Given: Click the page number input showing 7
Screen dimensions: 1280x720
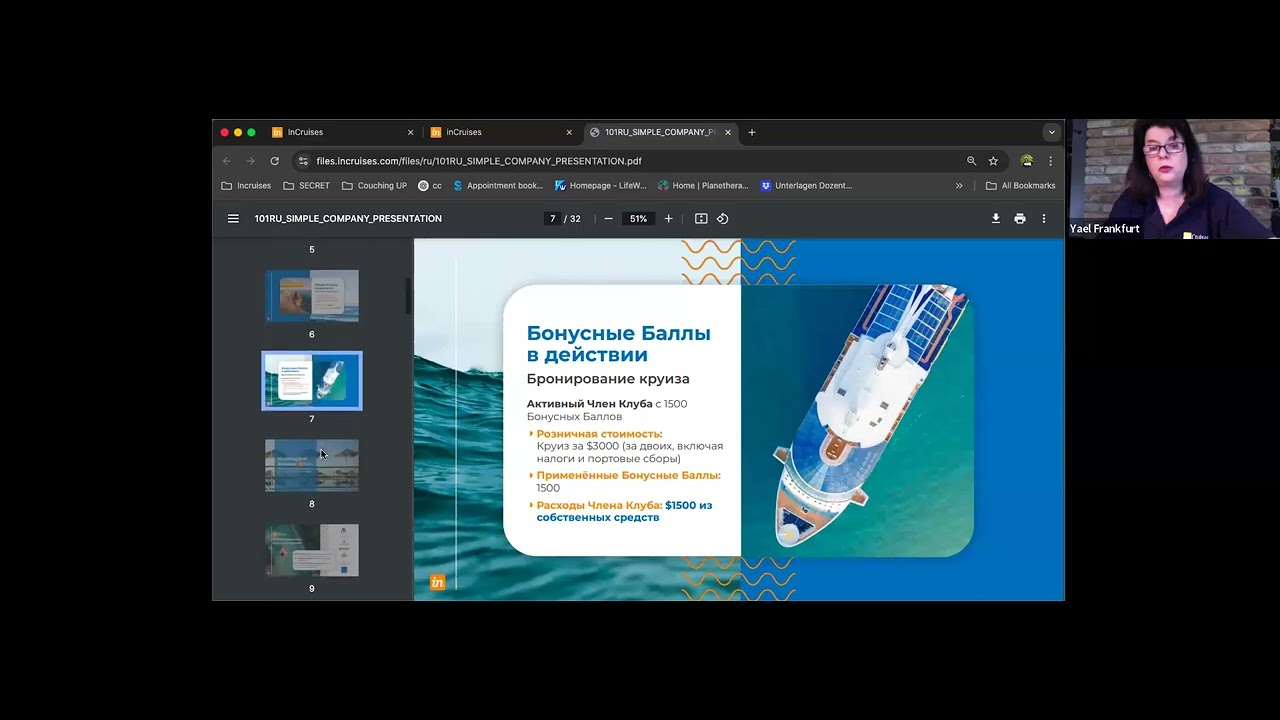Looking at the screenshot, I should (552, 219).
